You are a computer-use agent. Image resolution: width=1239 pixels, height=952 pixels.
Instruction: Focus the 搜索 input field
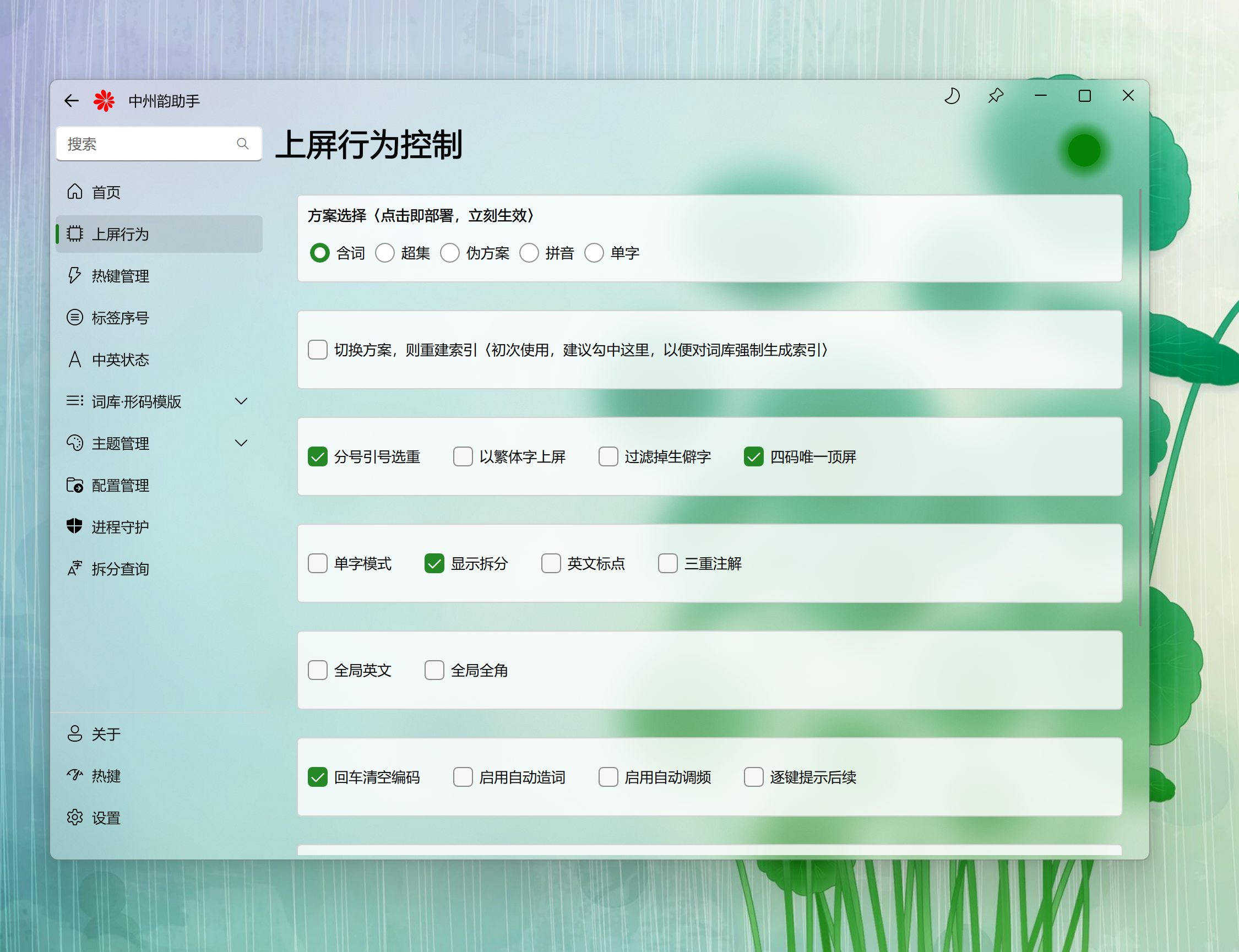pyautogui.click(x=148, y=144)
